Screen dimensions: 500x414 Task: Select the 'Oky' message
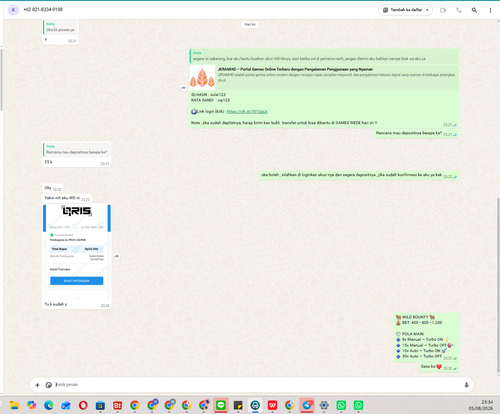tap(52, 188)
